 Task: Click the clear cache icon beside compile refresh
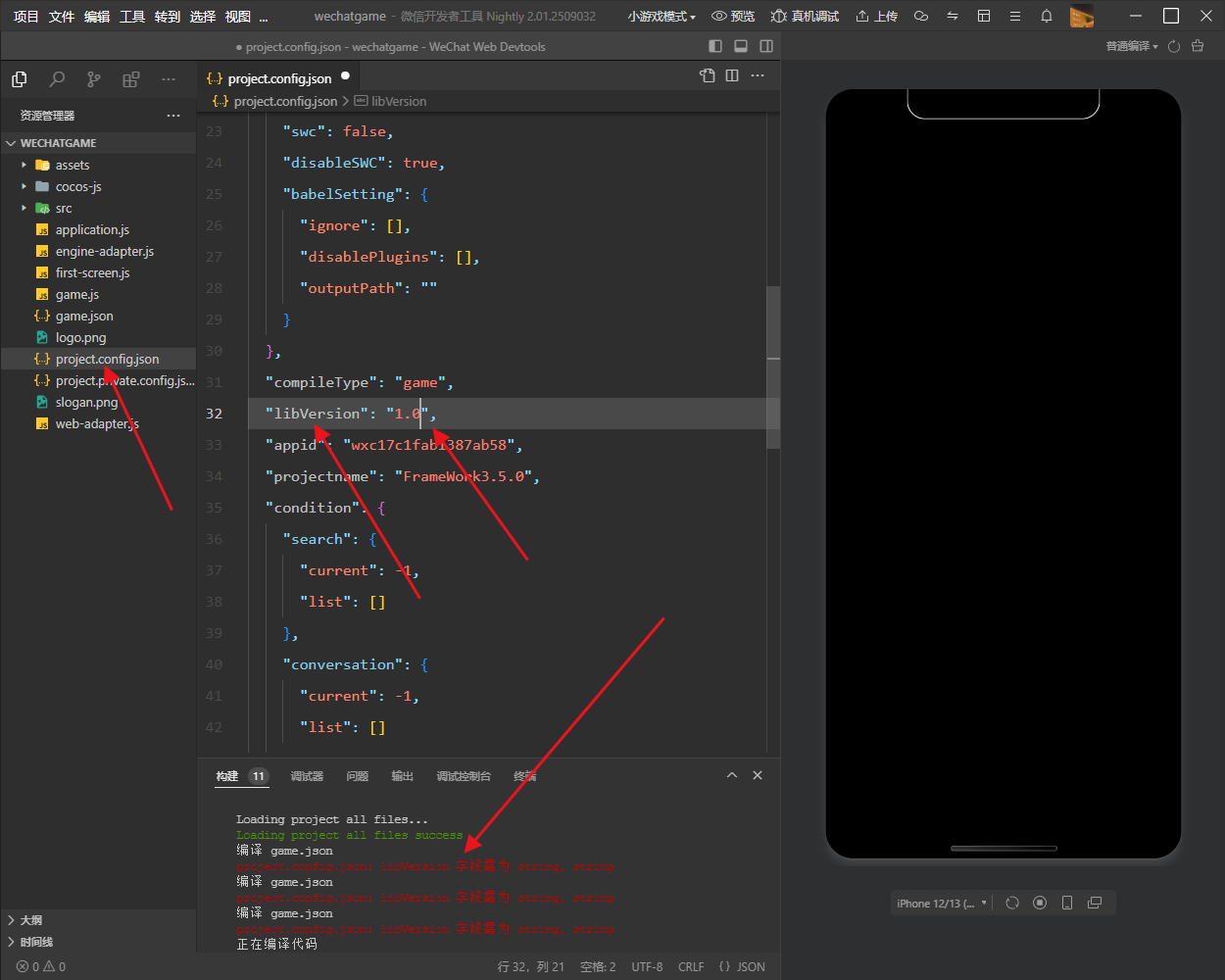click(x=1198, y=46)
